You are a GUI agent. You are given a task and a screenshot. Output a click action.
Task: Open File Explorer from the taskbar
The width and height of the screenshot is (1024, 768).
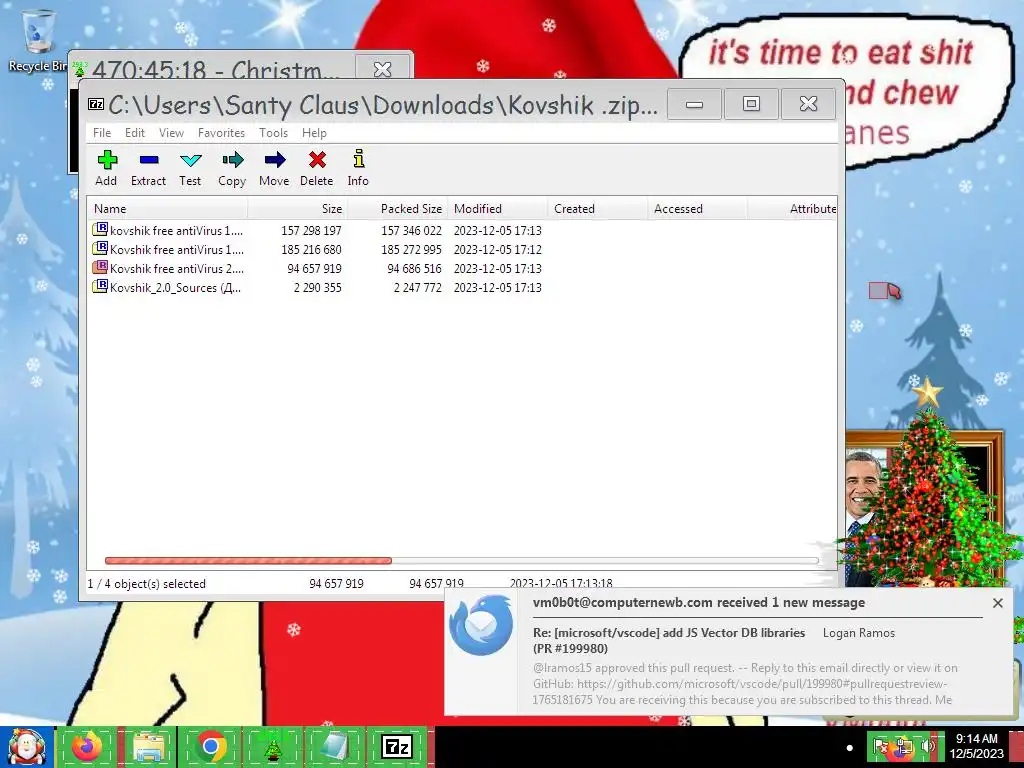click(x=148, y=746)
